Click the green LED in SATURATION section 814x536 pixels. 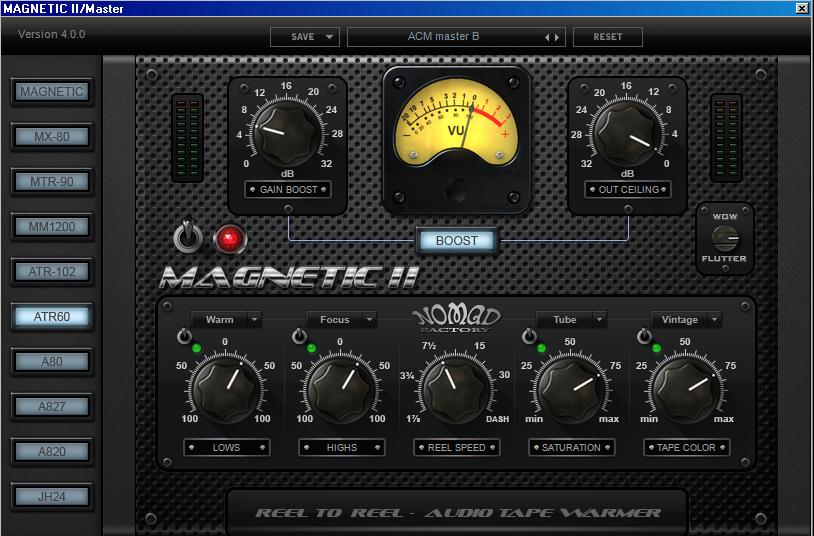coord(541,348)
